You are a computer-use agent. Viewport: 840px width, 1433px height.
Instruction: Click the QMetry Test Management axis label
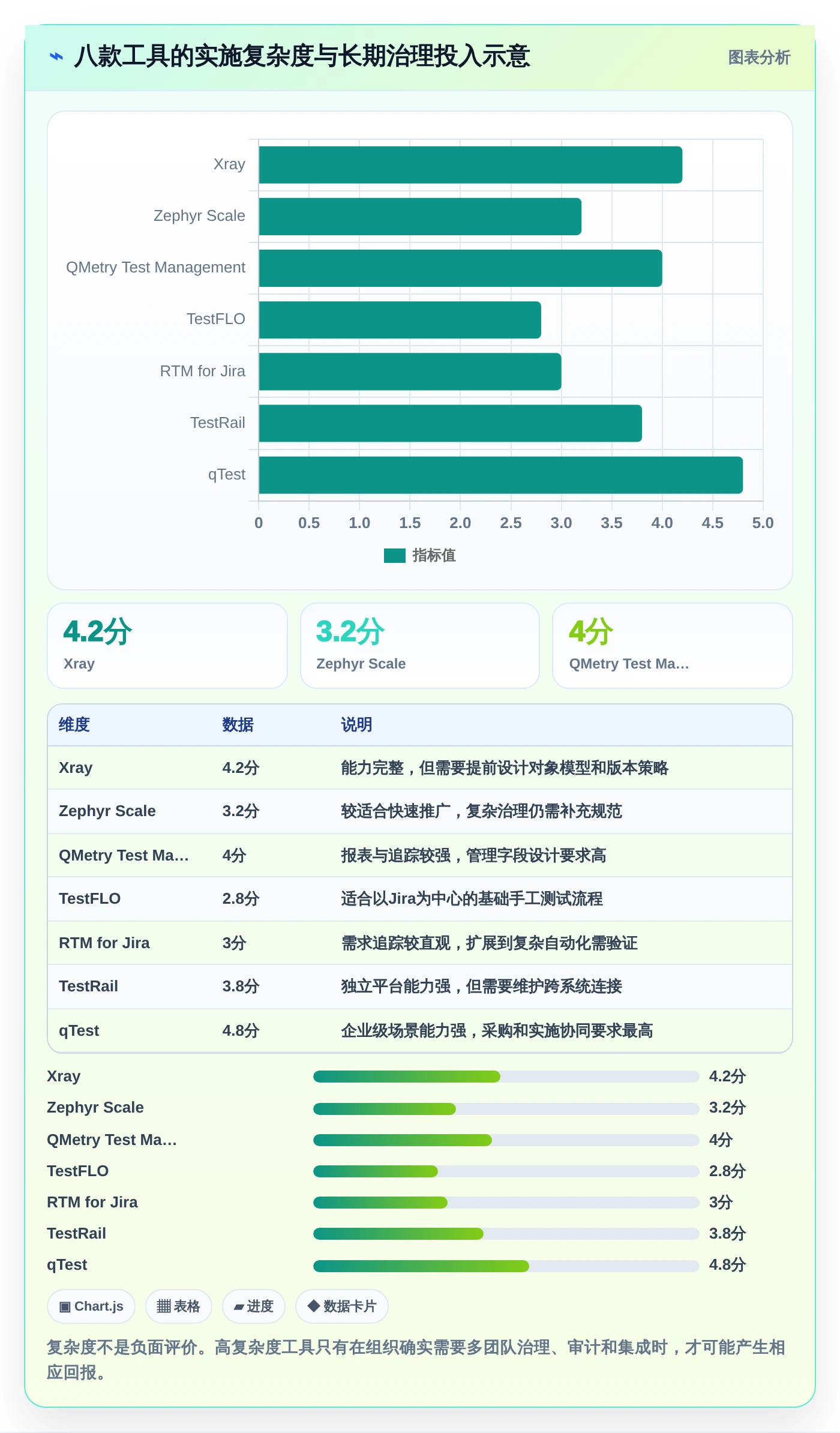155,267
